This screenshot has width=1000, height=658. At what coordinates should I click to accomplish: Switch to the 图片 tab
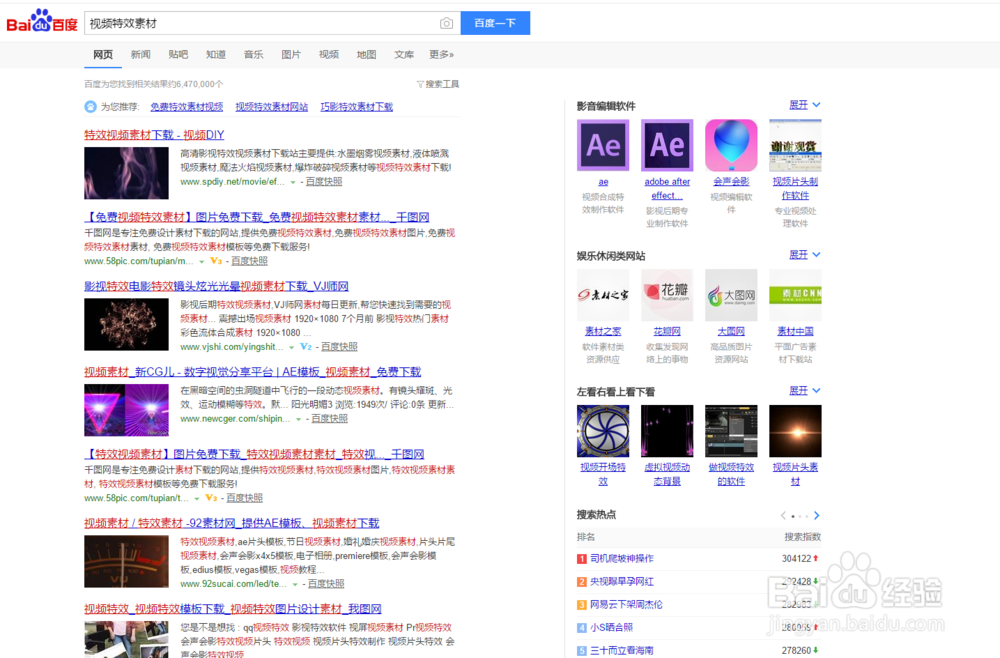(291, 54)
